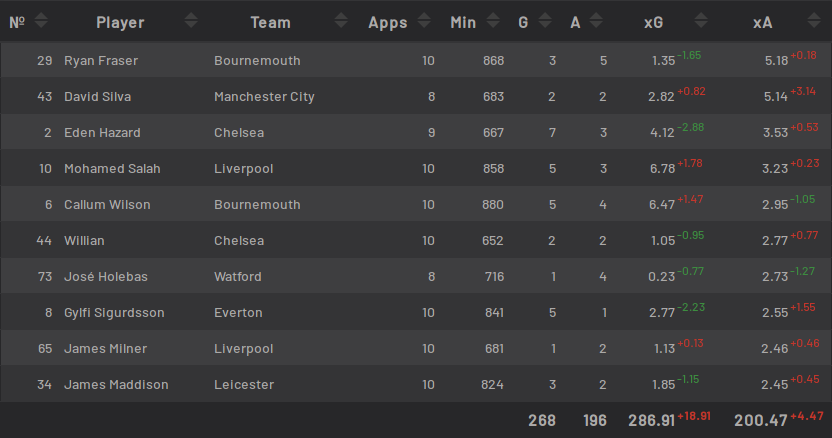
Task: Open David Silva's player link
Action: click(97, 97)
